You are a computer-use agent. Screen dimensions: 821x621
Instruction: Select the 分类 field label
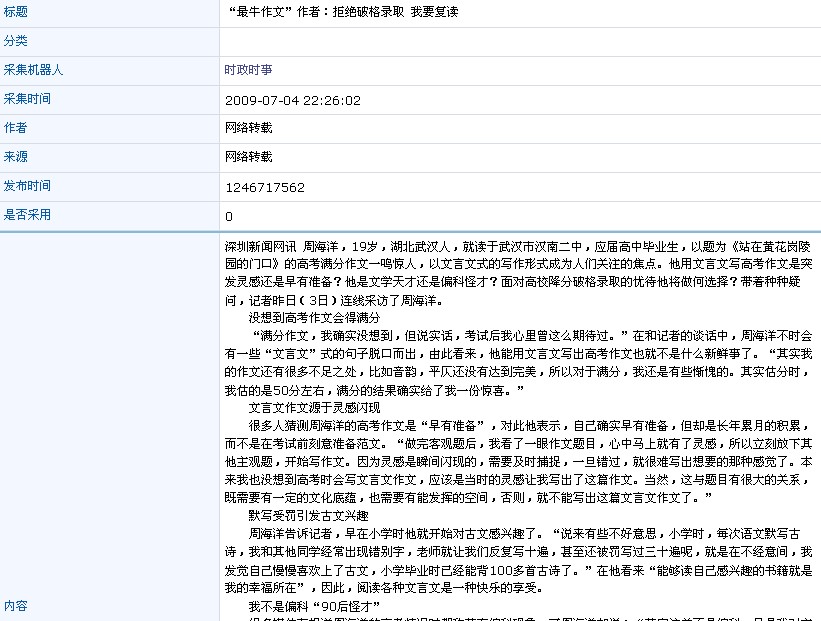pos(15,41)
